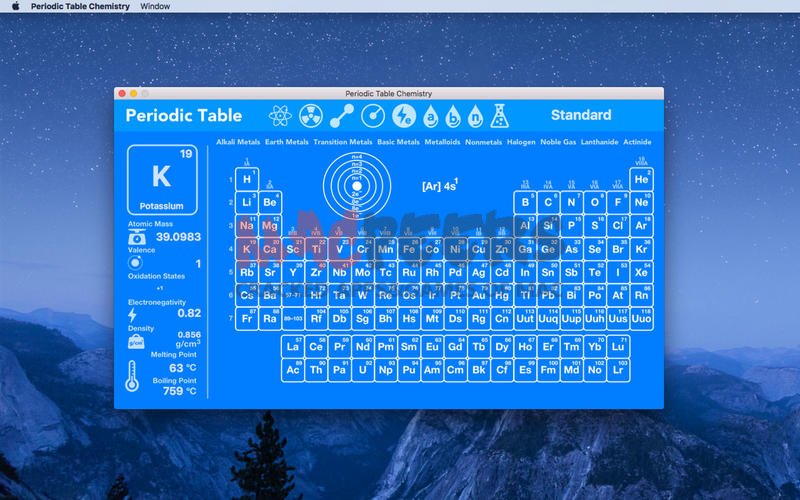Screen dimensions: 800x500
Task: Select Lawrencium Lr element
Action: [618, 370]
